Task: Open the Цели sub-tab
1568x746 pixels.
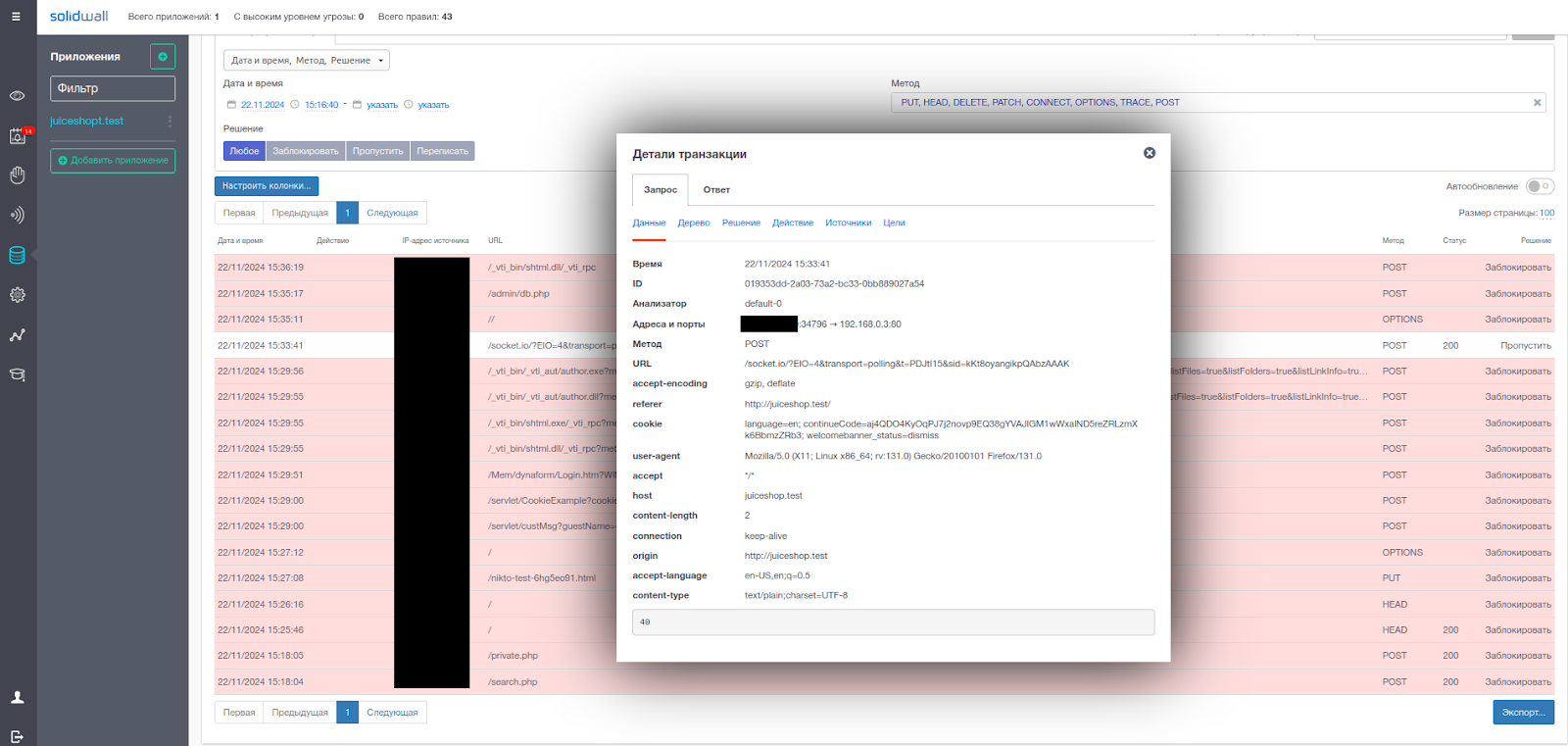Action: pyautogui.click(x=894, y=224)
